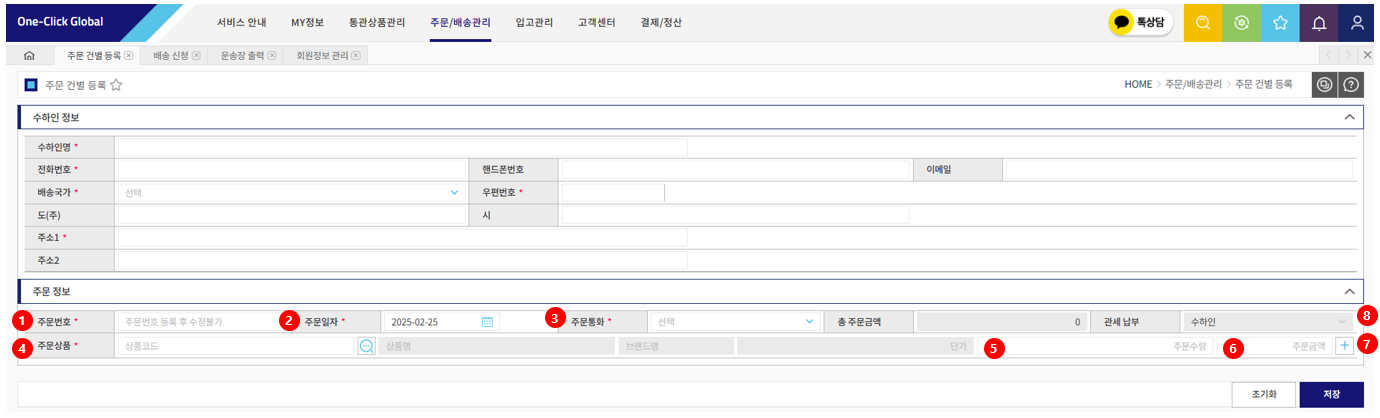
Task: Focus the 도(주) input field
Action: [290, 215]
